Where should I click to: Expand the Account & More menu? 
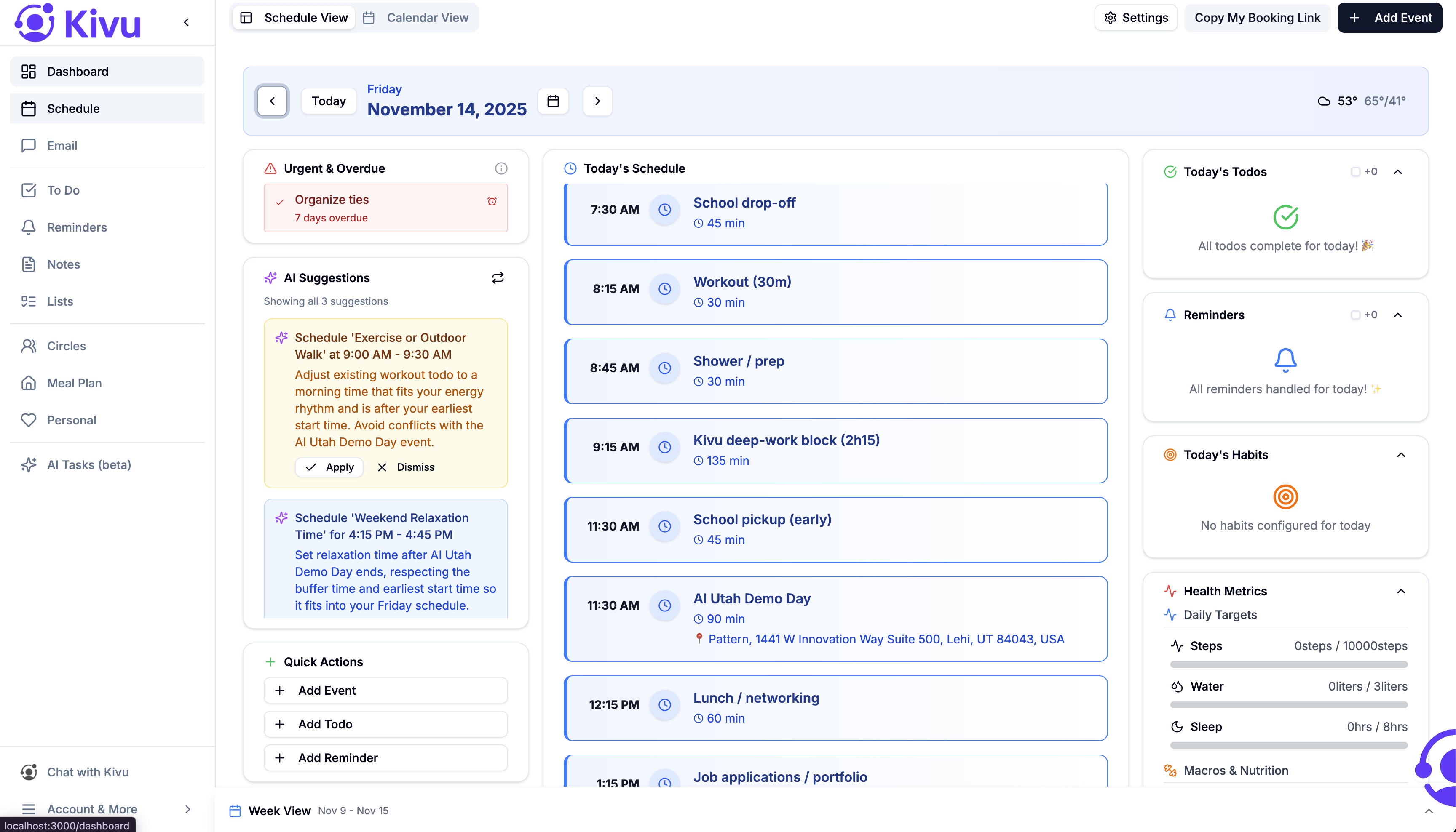tap(187, 809)
